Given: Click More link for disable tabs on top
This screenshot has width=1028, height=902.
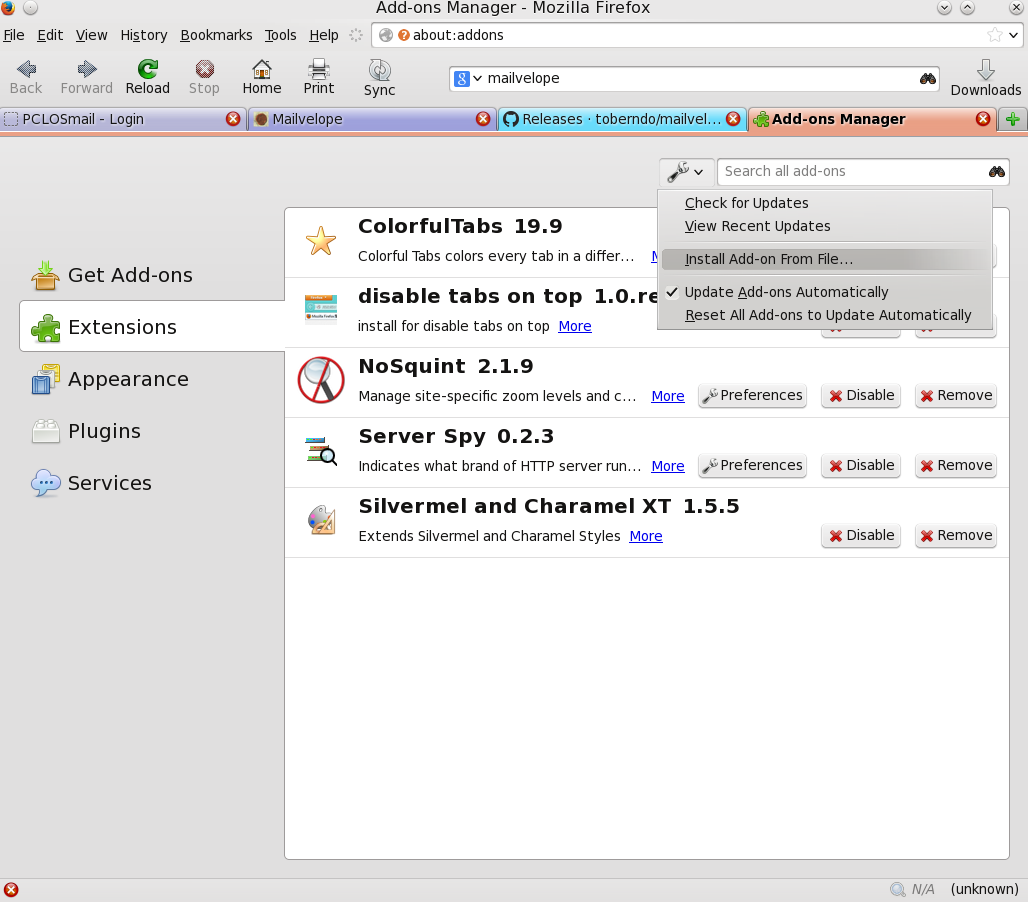Looking at the screenshot, I should (x=575, y=326).
